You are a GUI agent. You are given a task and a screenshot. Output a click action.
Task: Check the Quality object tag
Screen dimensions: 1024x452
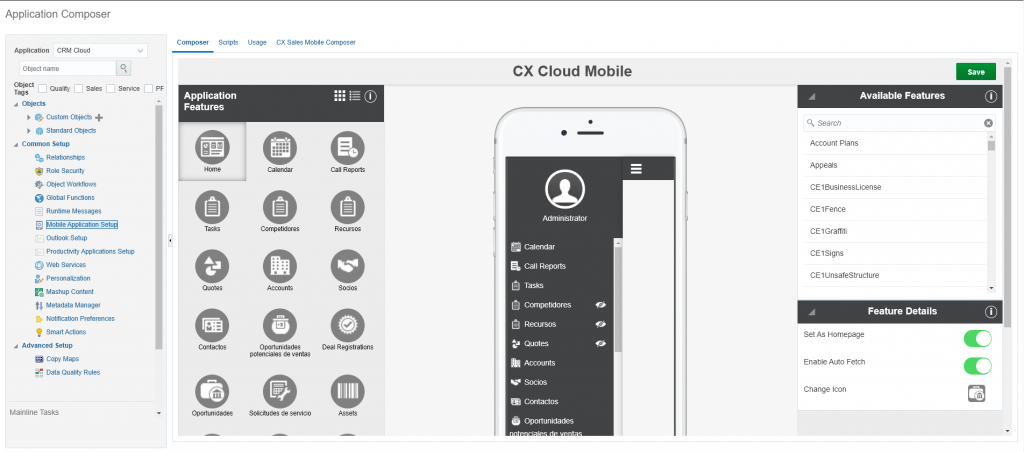(x=42, y=88)
